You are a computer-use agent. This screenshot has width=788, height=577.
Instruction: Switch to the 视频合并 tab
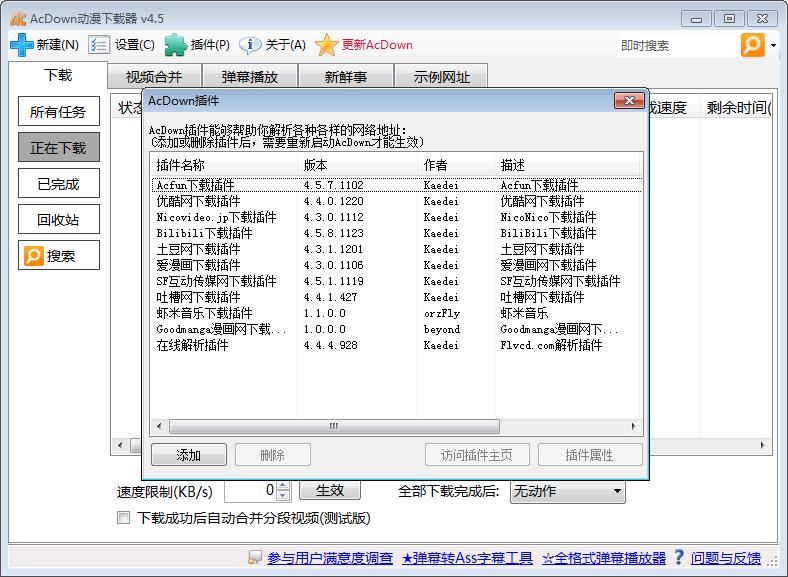pyautogui.click(x=154, y=77)
